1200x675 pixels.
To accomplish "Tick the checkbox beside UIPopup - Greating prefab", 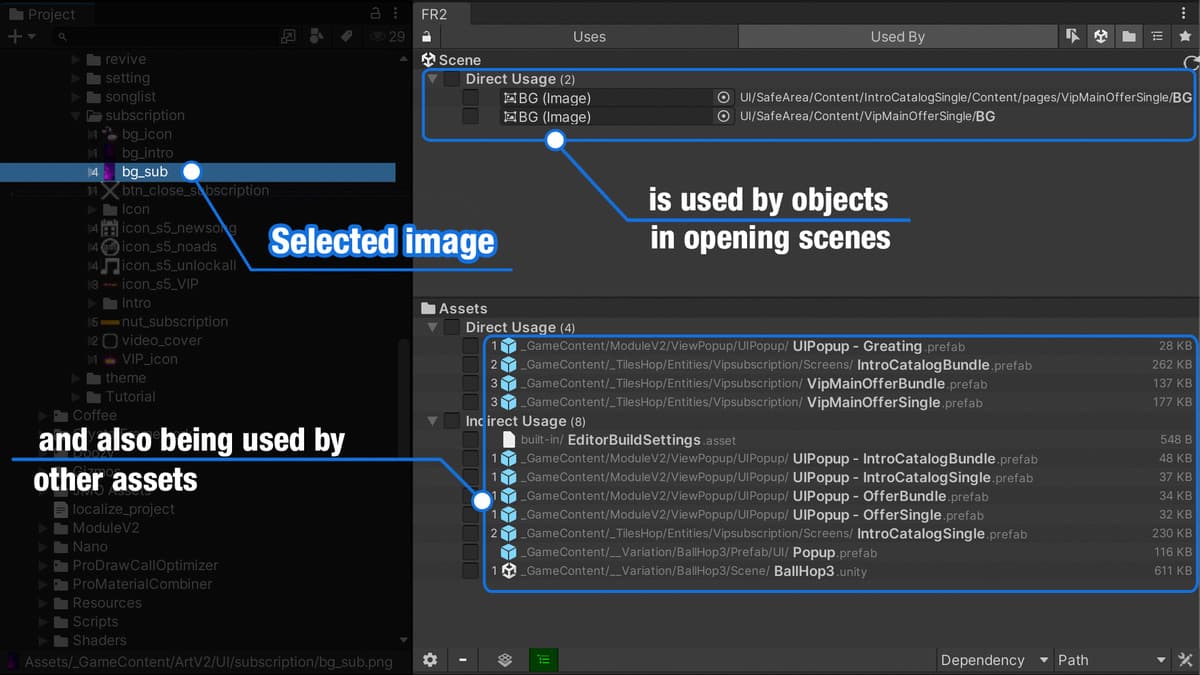I will point(470,347).
